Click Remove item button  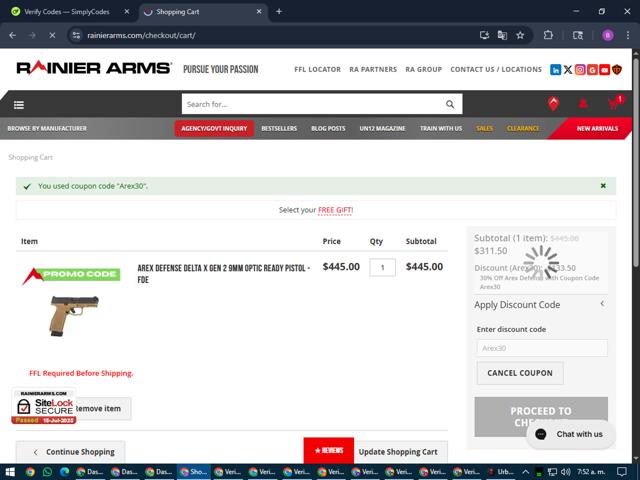103,409
